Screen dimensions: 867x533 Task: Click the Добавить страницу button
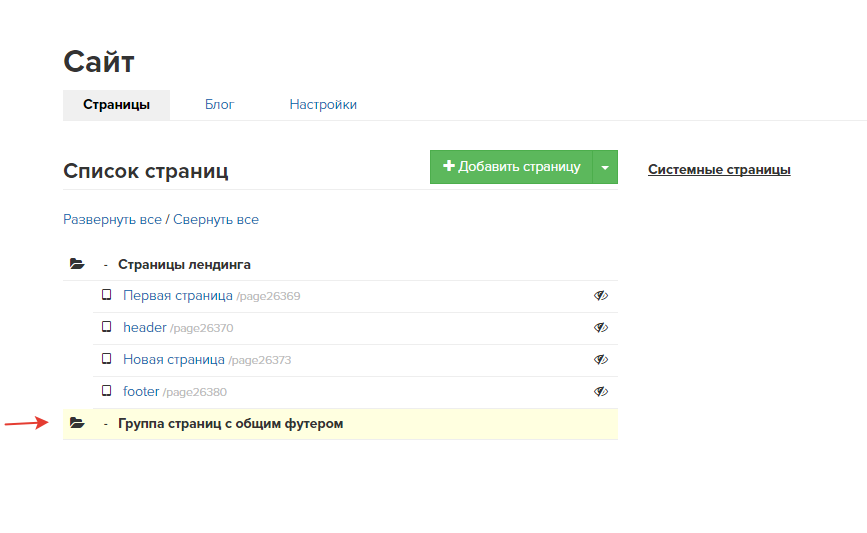click(x=511, y=167)
